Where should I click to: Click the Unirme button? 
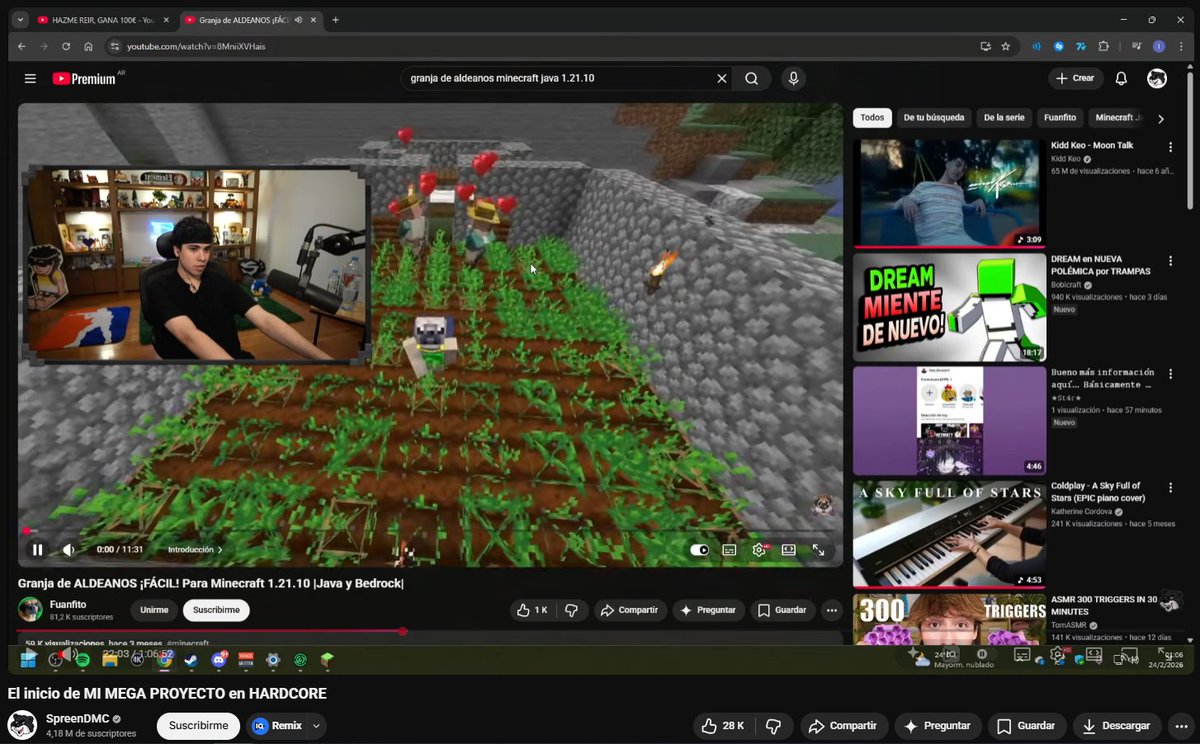(154, 610)
